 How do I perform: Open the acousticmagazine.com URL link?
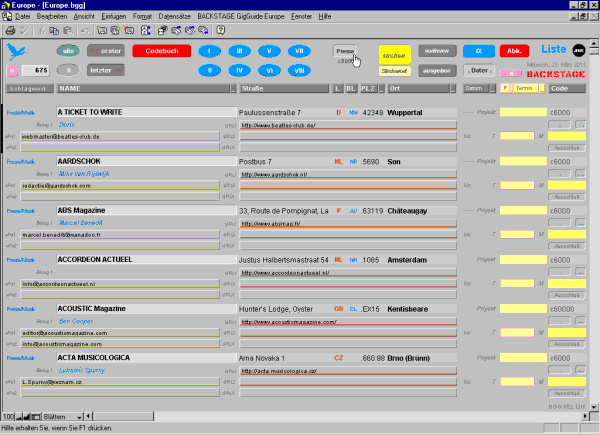coord(289,322)
